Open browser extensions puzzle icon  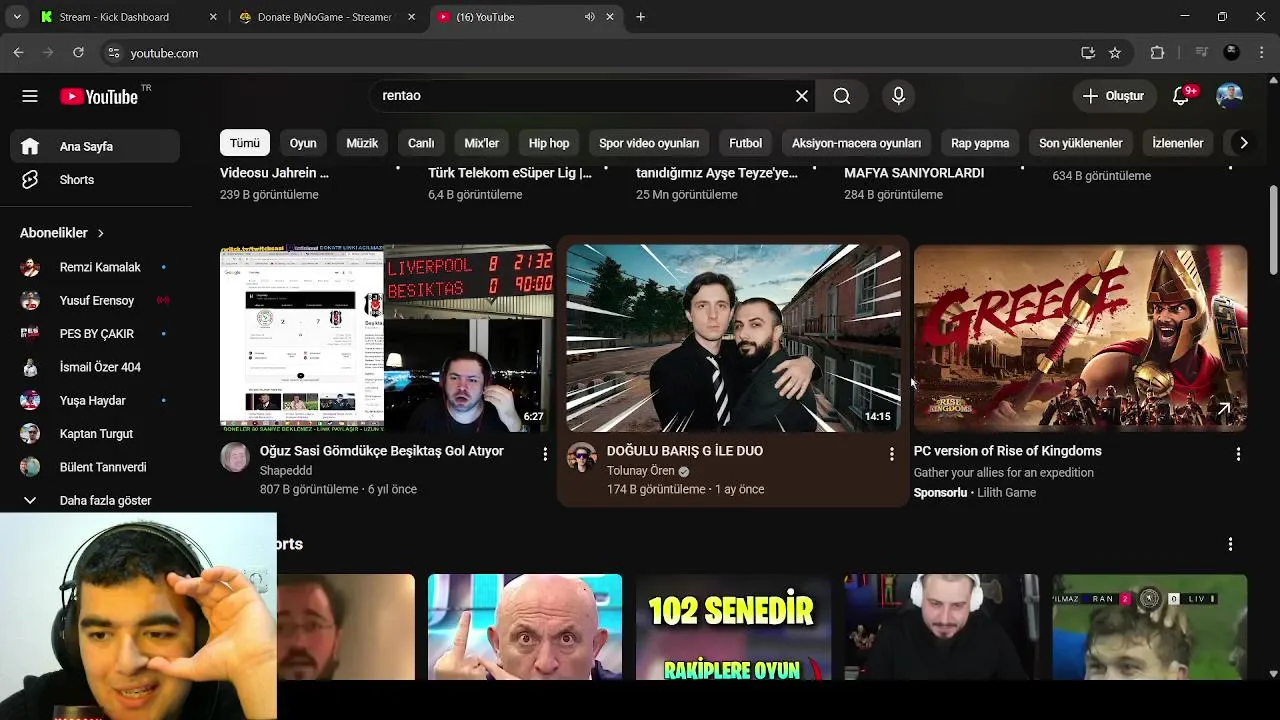point(1157,53)
